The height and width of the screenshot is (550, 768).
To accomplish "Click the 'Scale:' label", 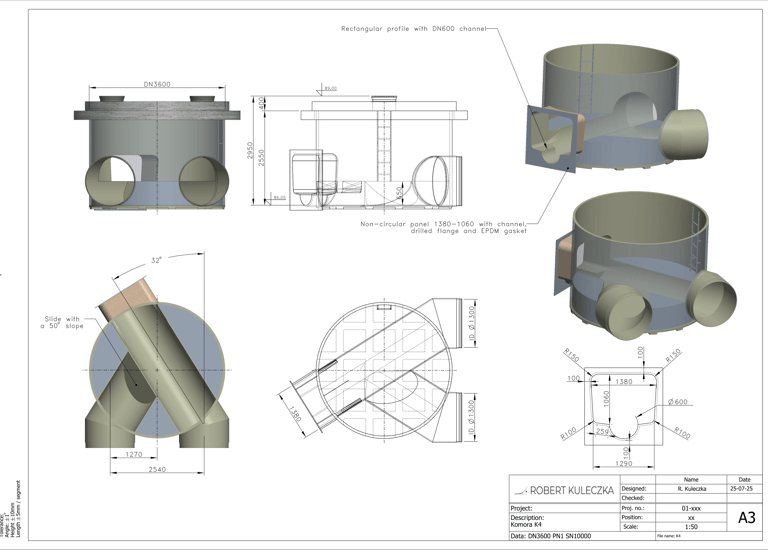I will 631,527.
